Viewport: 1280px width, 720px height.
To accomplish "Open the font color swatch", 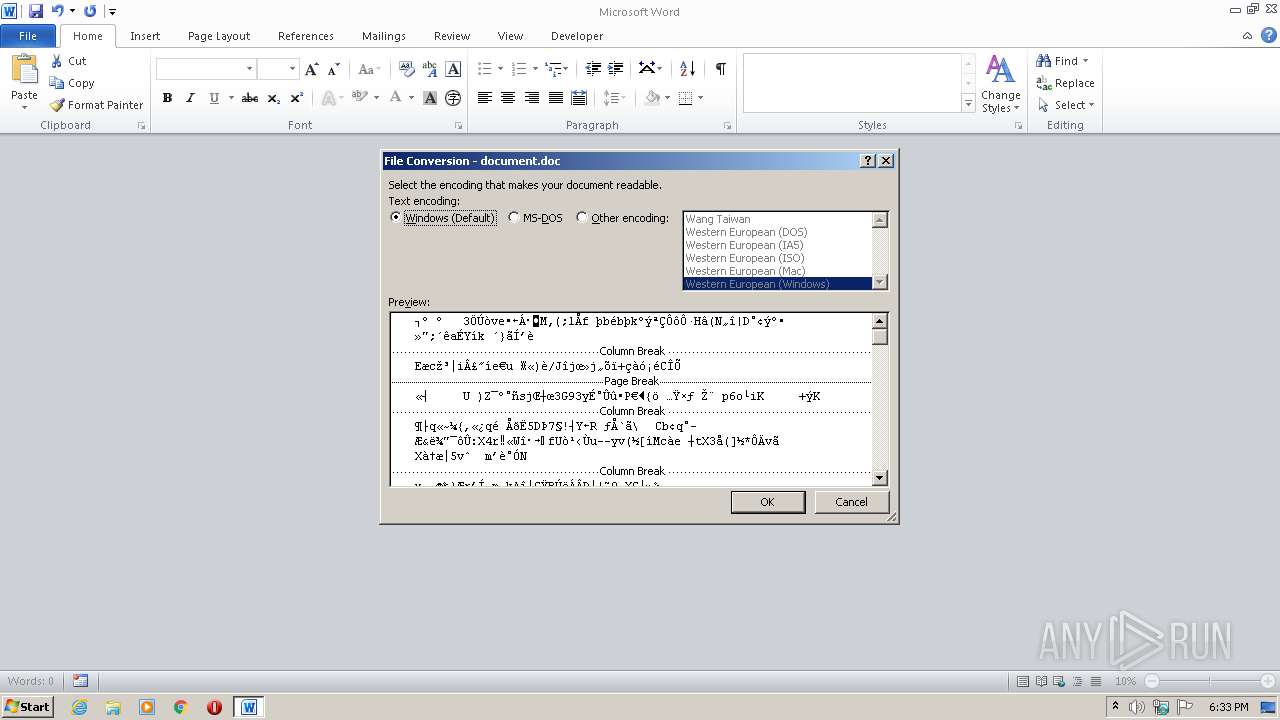I will coord(396,98).
